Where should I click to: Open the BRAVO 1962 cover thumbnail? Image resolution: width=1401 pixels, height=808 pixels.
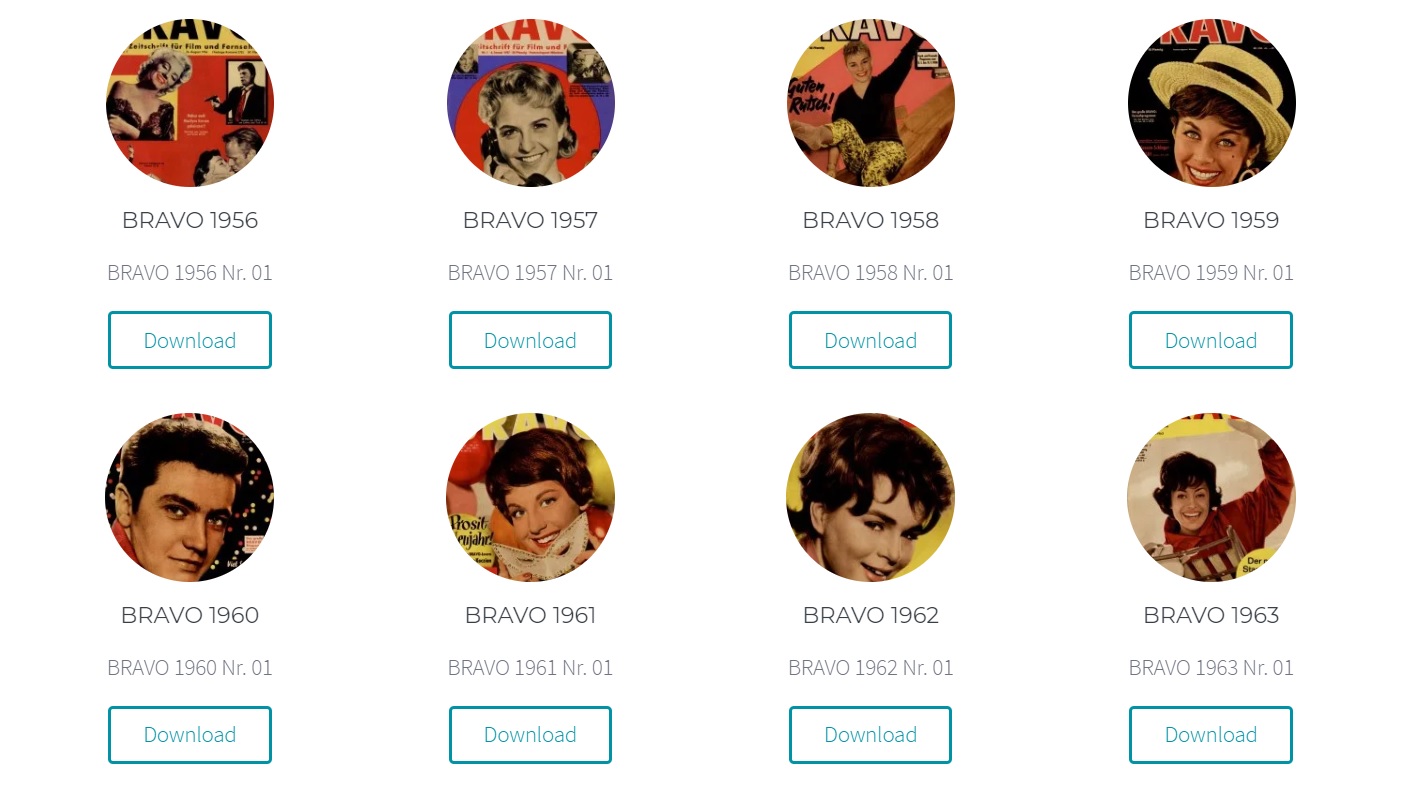coord(871,497)
